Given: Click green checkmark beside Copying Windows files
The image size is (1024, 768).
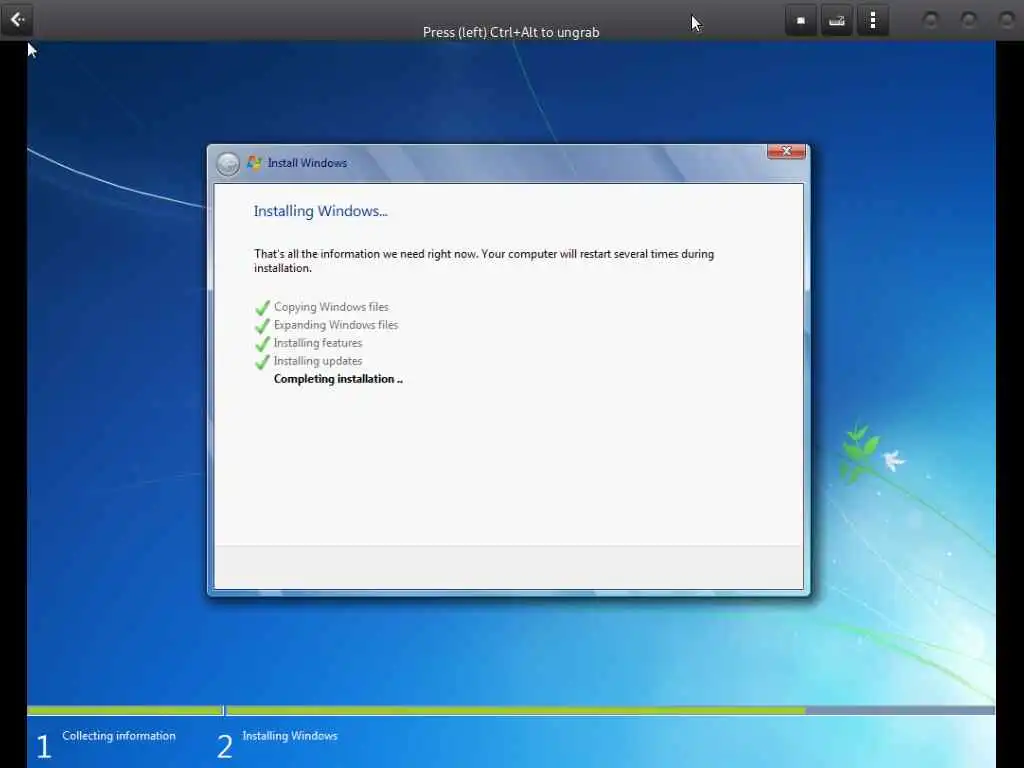Looking at the screenshot, I should tap(263, 307).
